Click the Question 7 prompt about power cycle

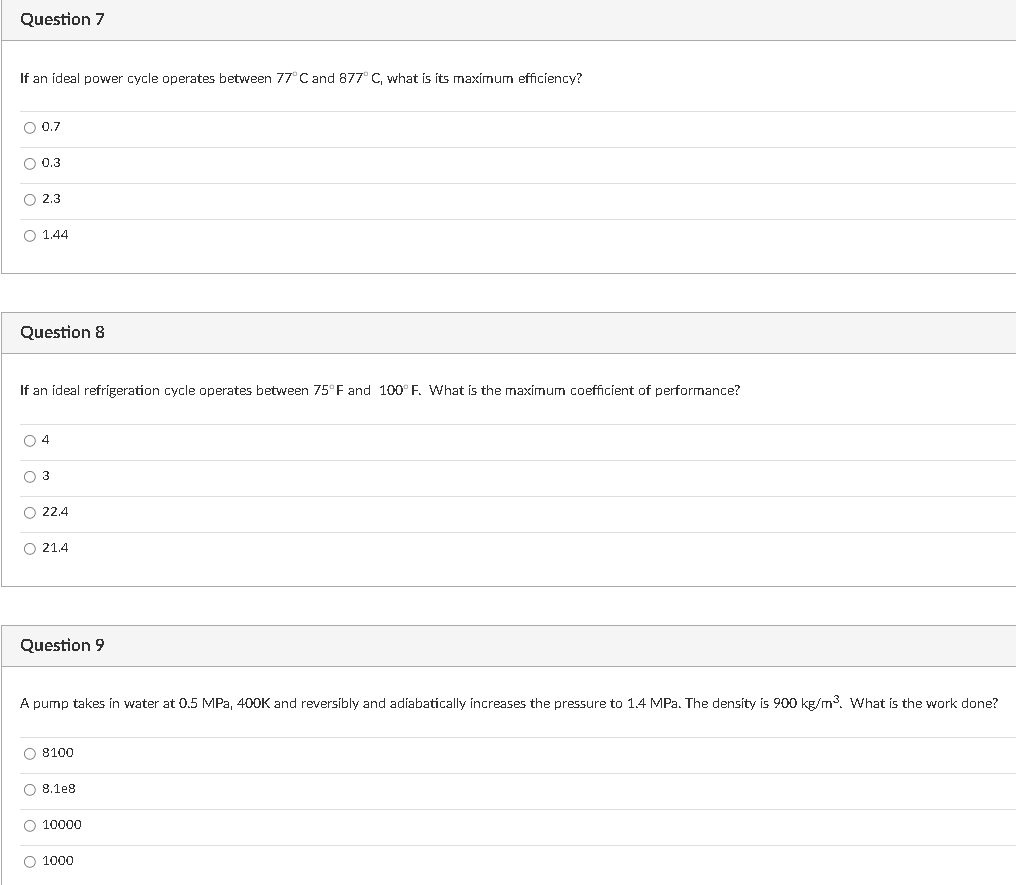click(x=300, y=79)
